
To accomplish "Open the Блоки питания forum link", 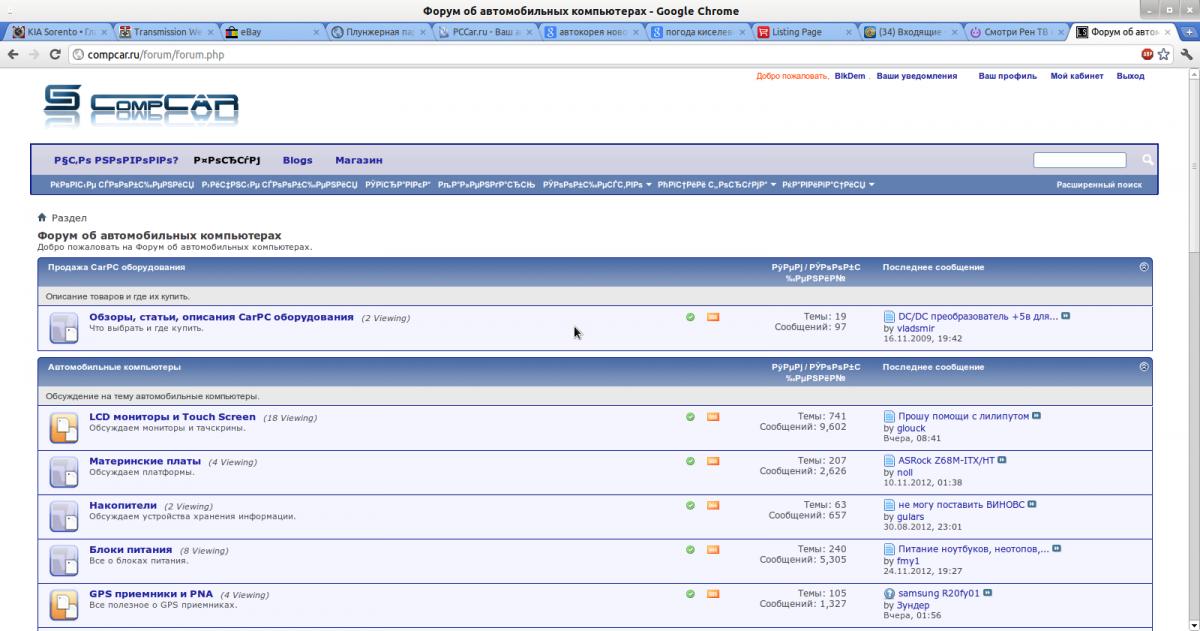I will coord(130,550).
